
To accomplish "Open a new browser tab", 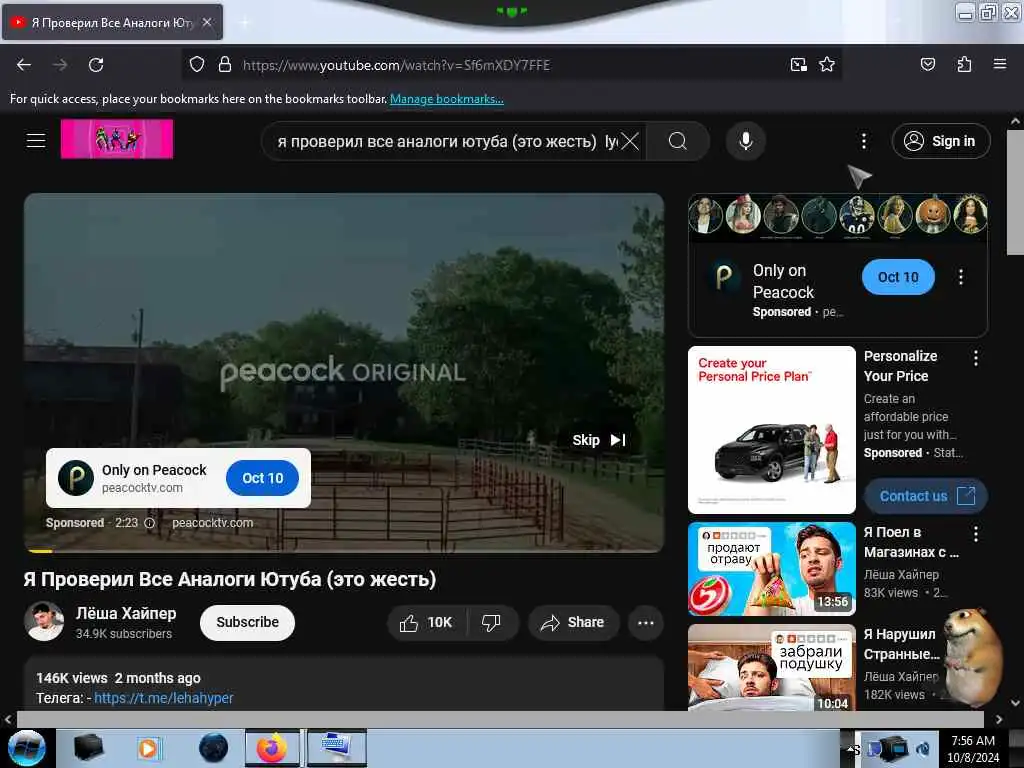I will click(x=244, y=23).
